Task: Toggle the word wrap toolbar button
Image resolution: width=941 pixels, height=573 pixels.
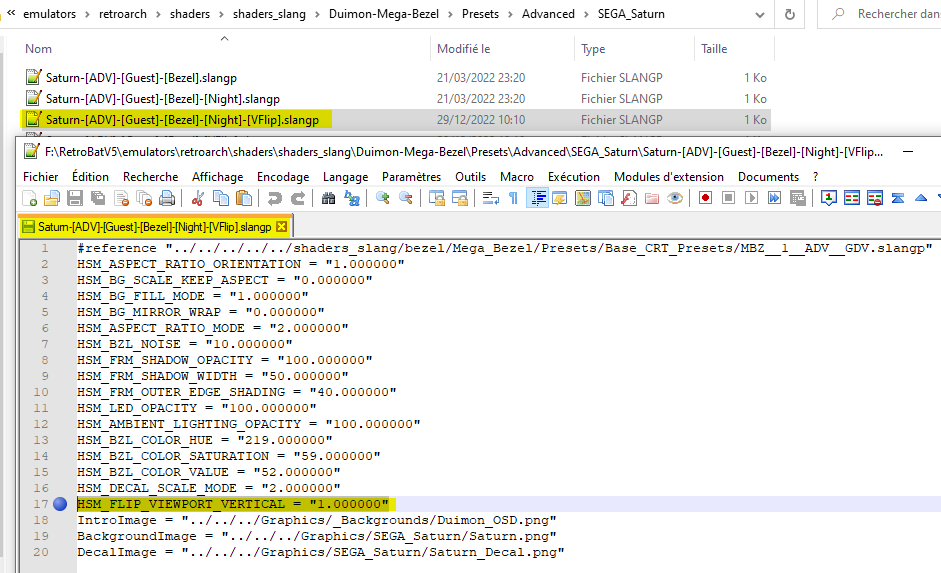Action: pos(490,198)
